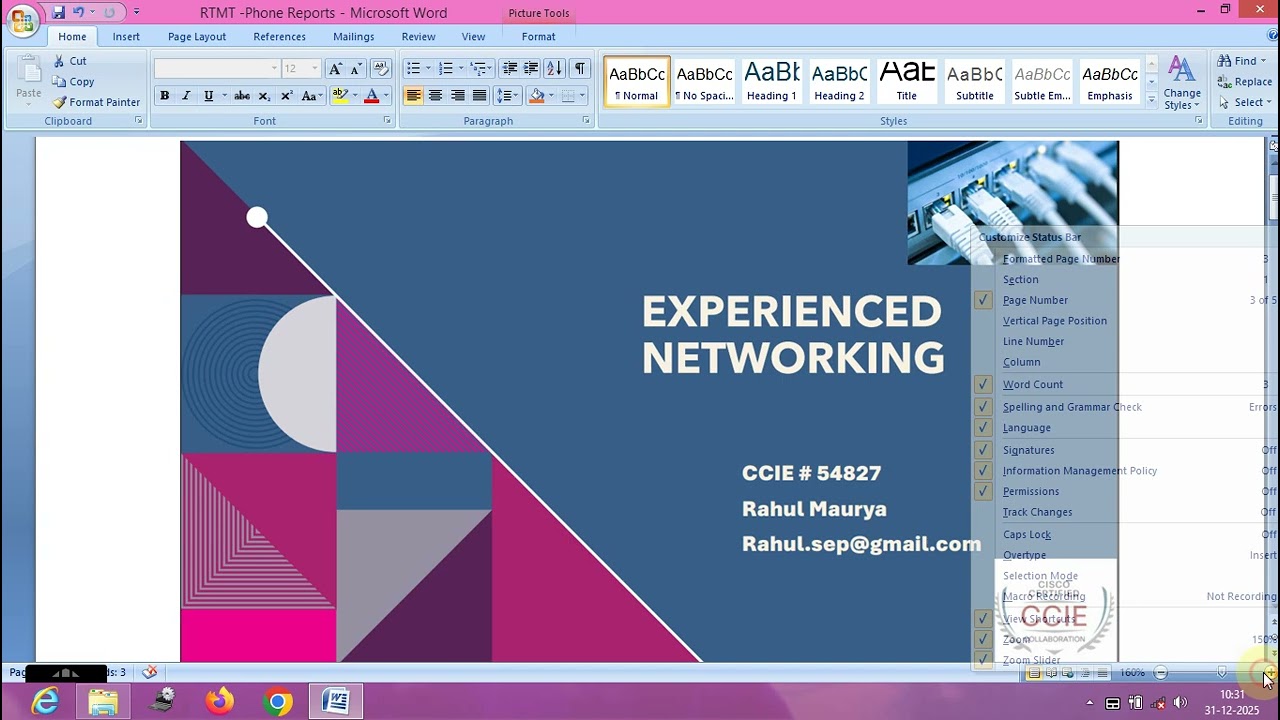The width and height of the screenshot is (1280, 720).
Task: Open the Format tab under Picture Tools
Action: click(538, 37)
